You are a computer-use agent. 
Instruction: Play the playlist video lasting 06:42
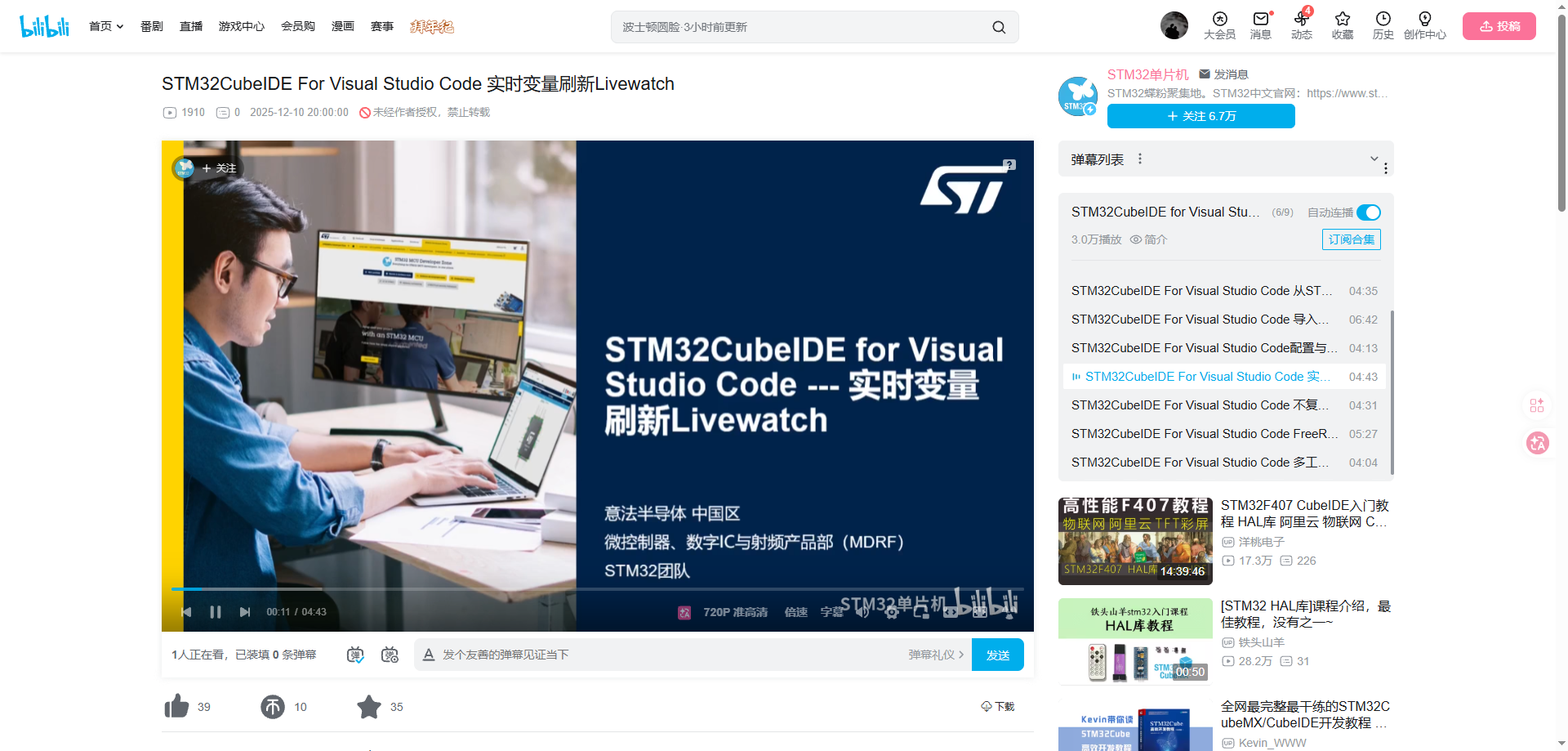tap(1224, 320)
